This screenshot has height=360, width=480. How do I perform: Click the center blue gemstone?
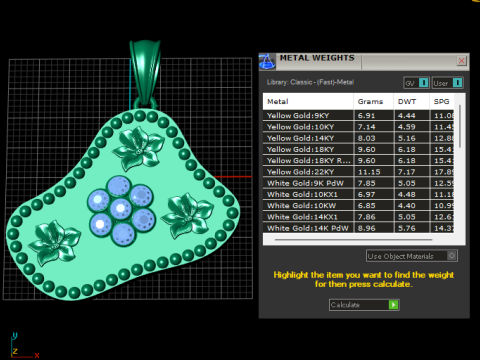(121, 209)
